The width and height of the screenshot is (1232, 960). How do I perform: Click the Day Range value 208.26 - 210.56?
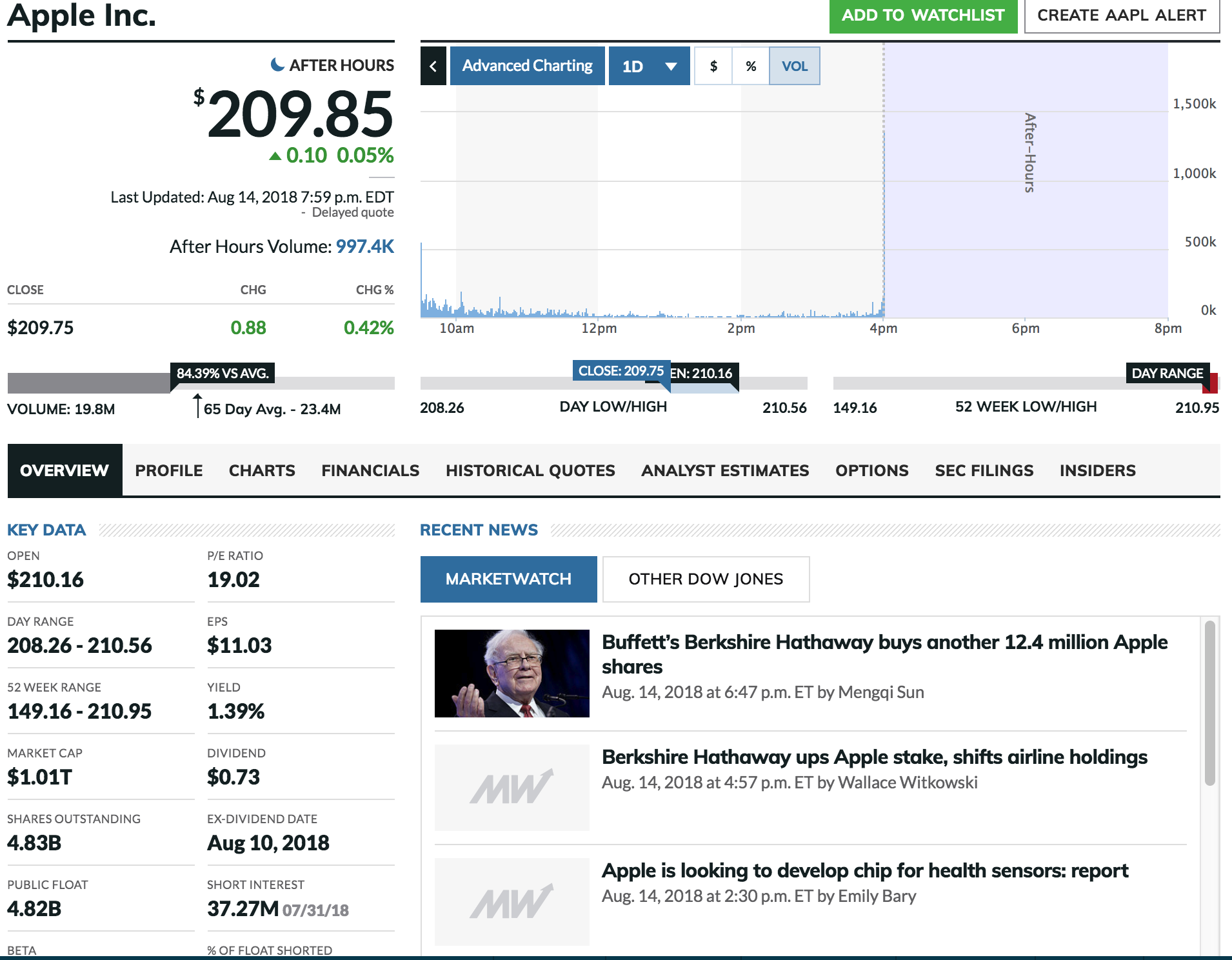(79, 645)
